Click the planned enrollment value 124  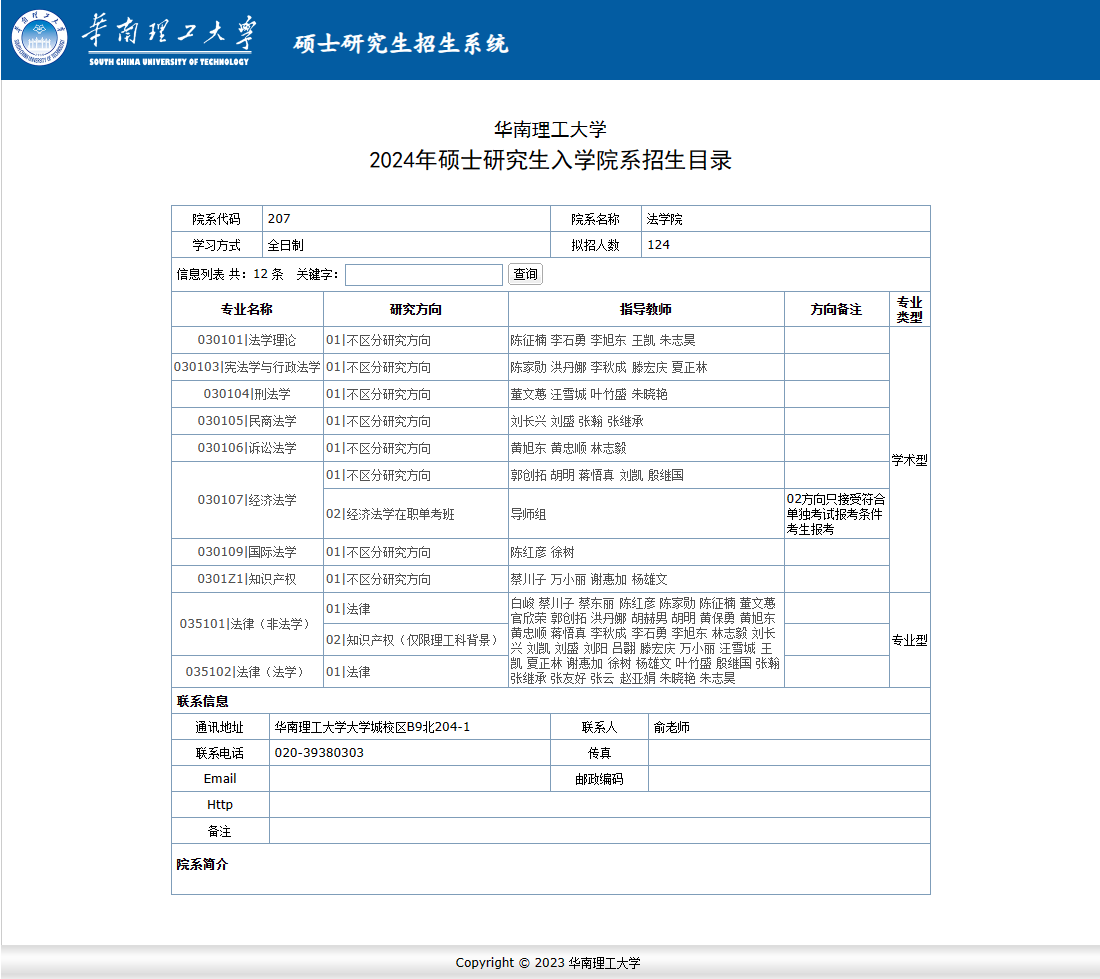[658, 245]
